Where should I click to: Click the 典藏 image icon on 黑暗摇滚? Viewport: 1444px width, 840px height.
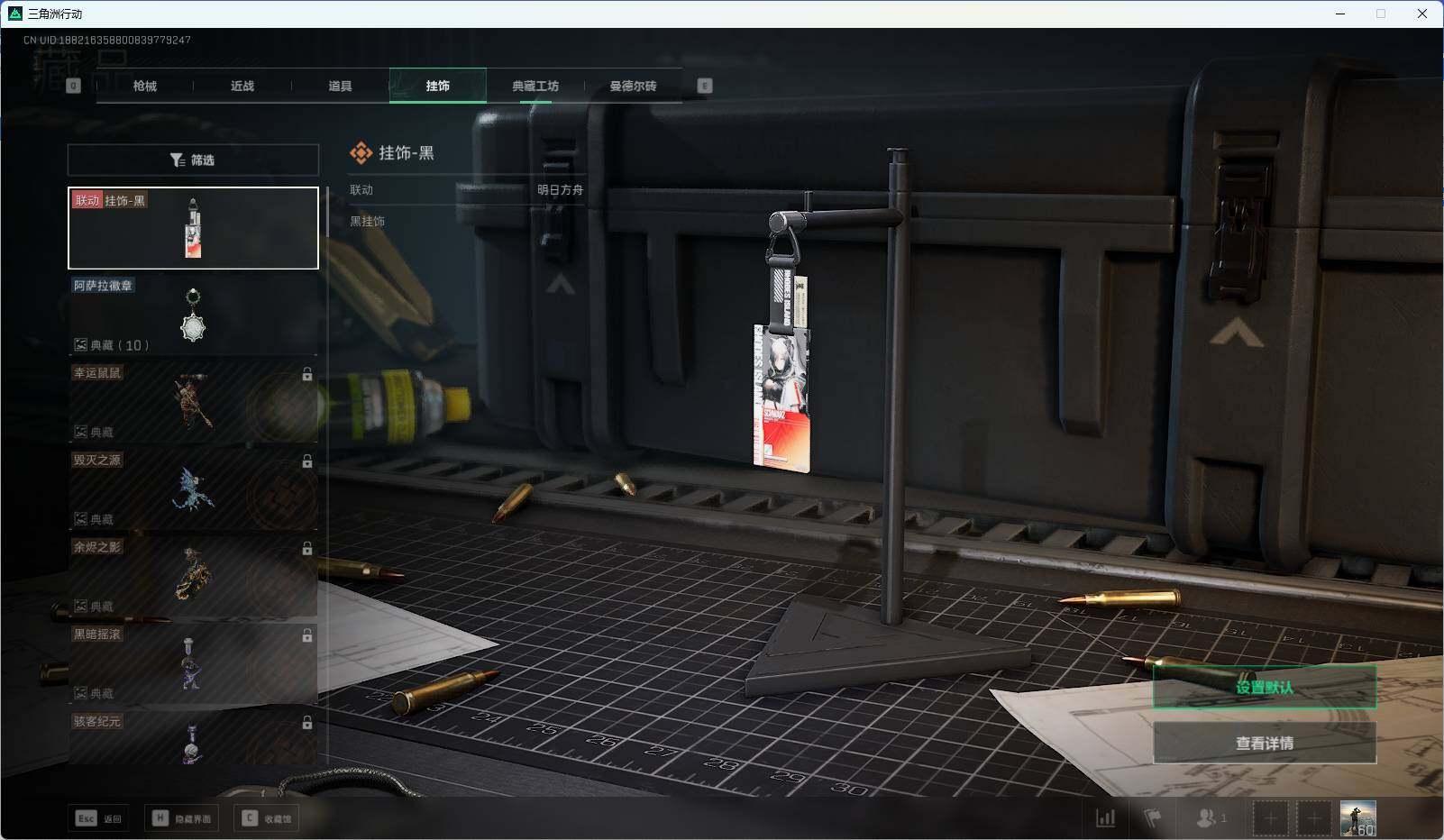coord(80,694)
